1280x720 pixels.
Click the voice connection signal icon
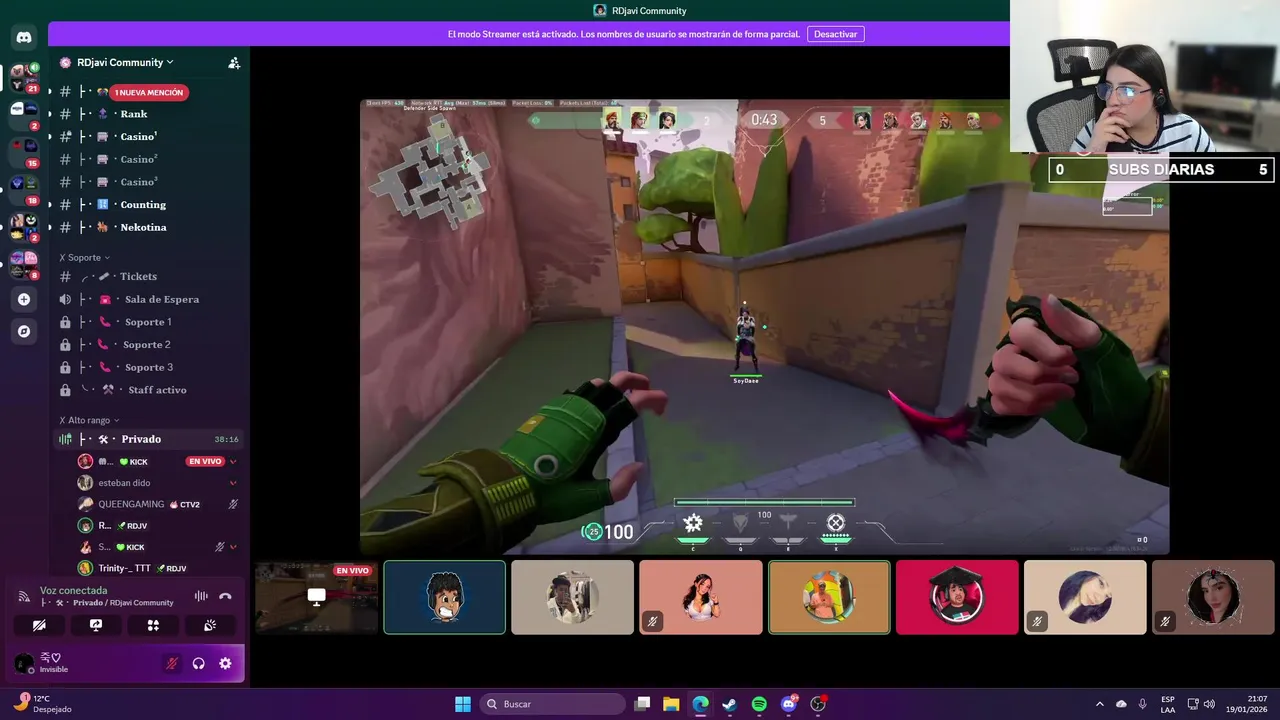tap(24, 596)
